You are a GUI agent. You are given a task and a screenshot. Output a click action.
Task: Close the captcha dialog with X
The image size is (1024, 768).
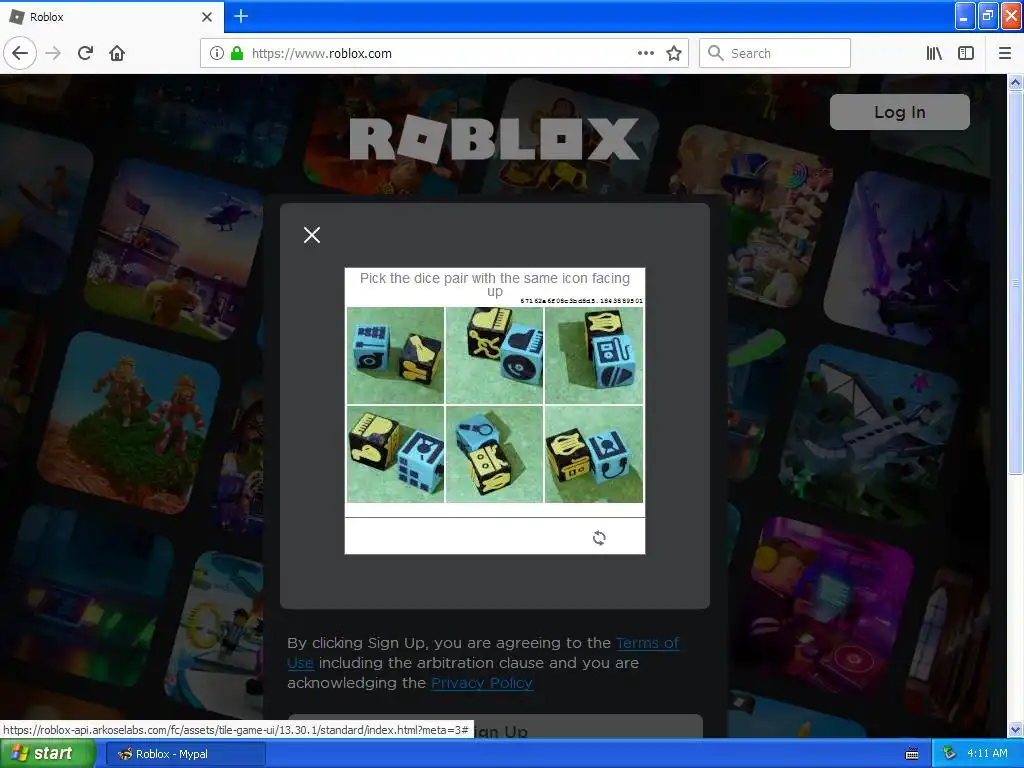tap(312, 235)
